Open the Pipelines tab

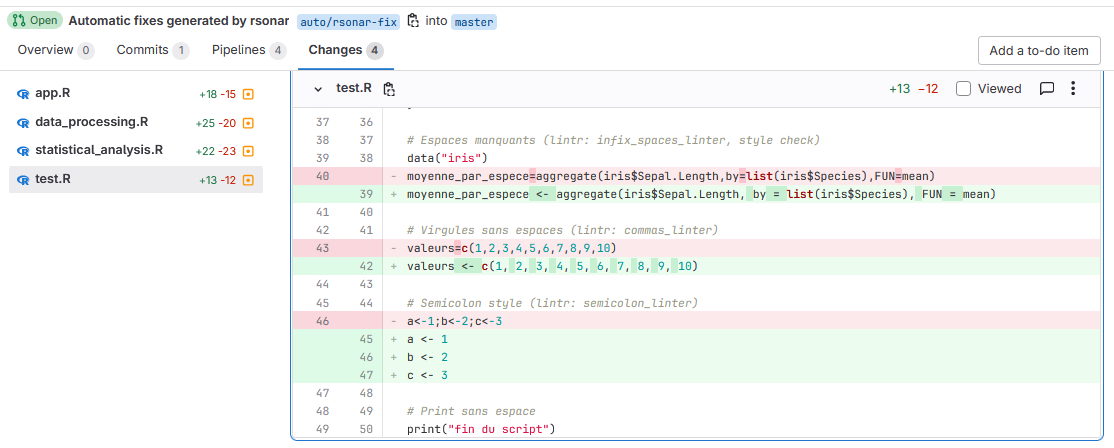[x=249, y=50]
